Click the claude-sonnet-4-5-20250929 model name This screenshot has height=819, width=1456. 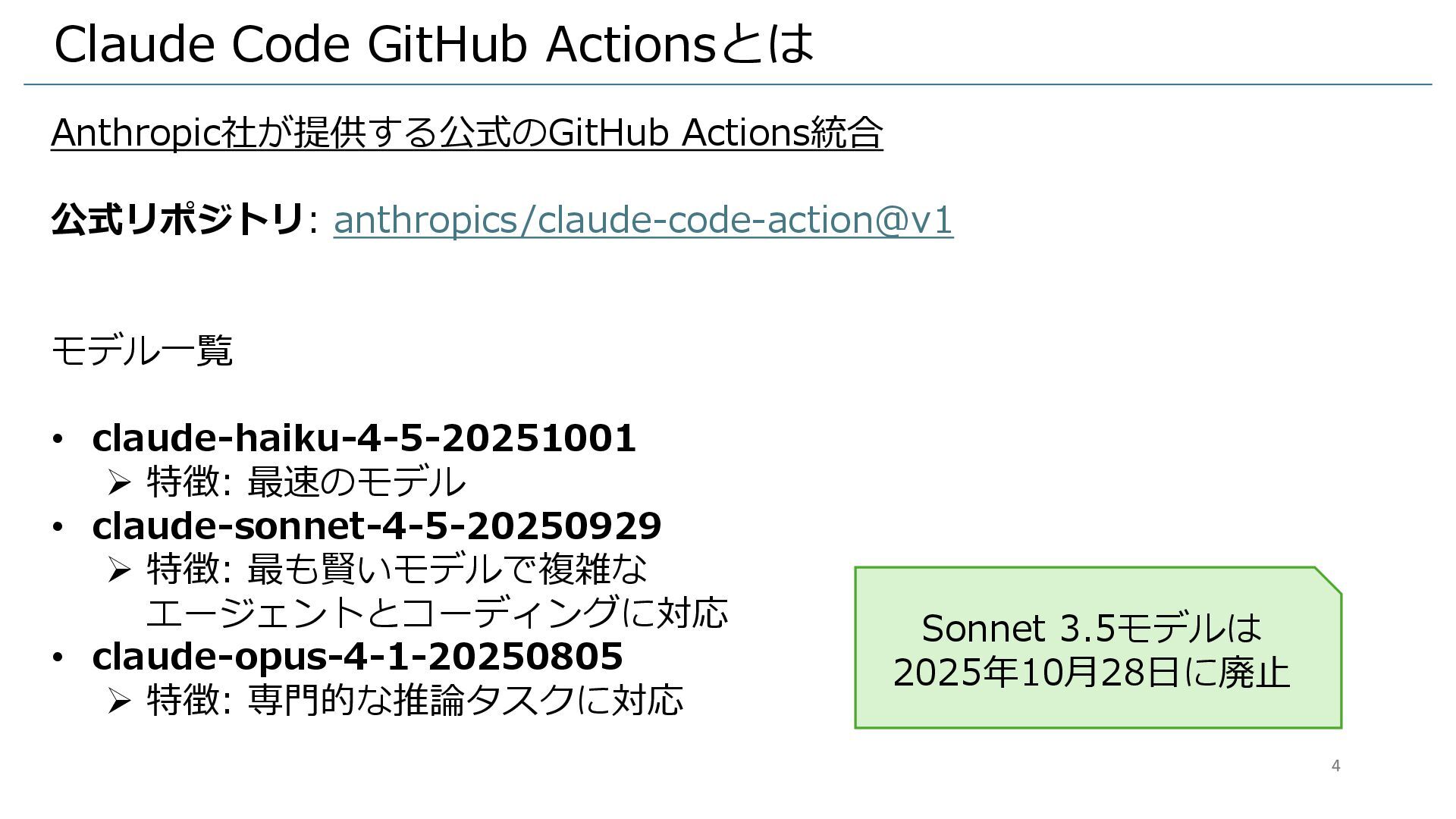[x=376, y=526]
